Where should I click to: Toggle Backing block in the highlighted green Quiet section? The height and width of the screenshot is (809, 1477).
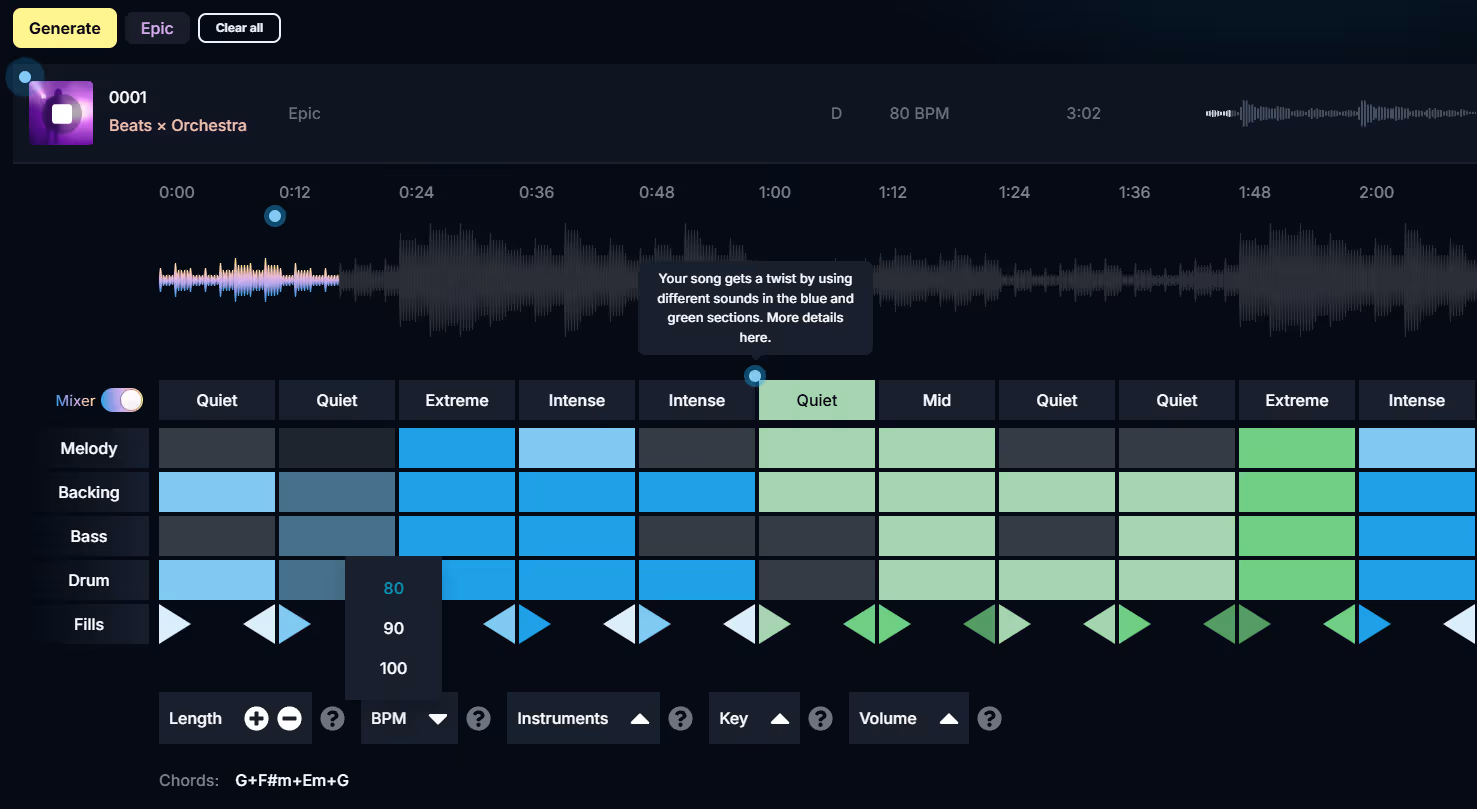point(817,492)
